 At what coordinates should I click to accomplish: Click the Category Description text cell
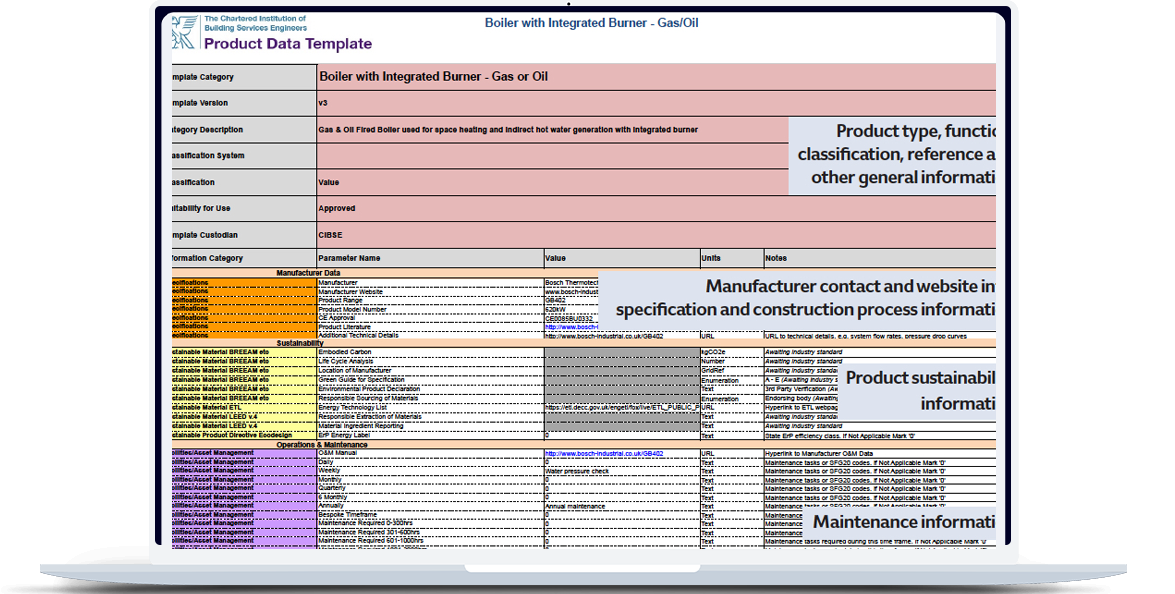pyautogui.click(x=552, y=130)
